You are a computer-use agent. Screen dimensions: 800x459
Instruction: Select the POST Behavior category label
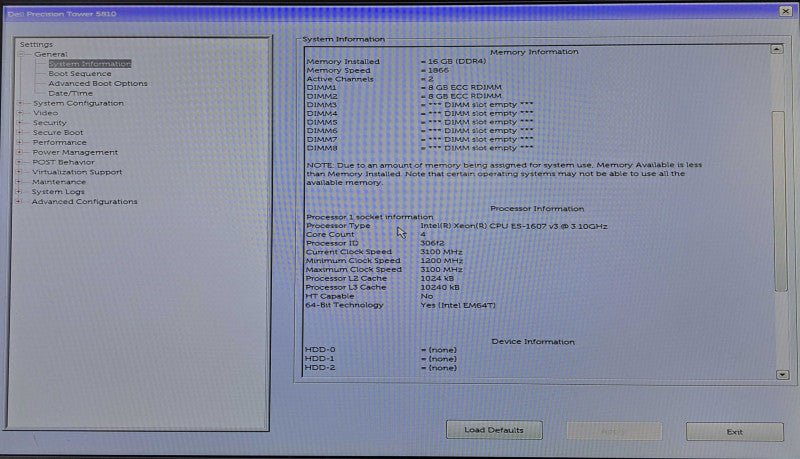point(63,162)
